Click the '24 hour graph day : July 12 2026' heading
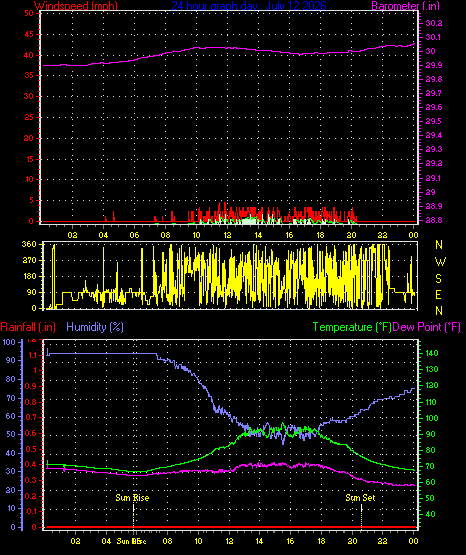 coord(249,5)
